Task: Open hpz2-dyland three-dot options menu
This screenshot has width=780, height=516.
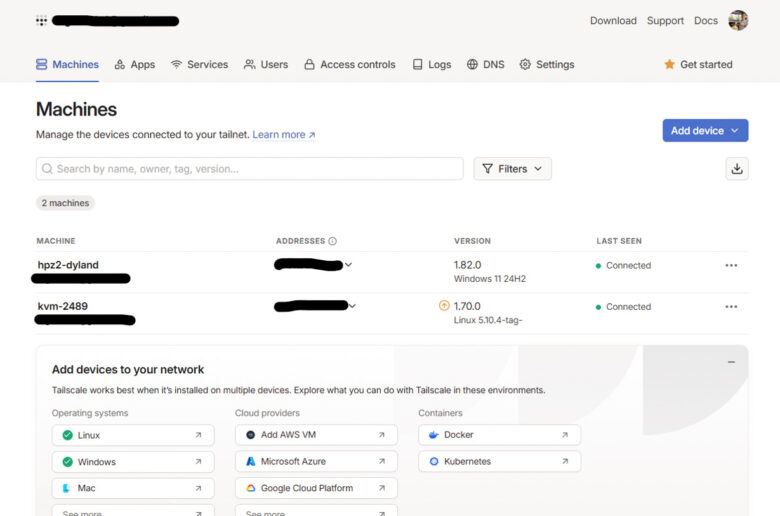Action: tap(731, 266)
